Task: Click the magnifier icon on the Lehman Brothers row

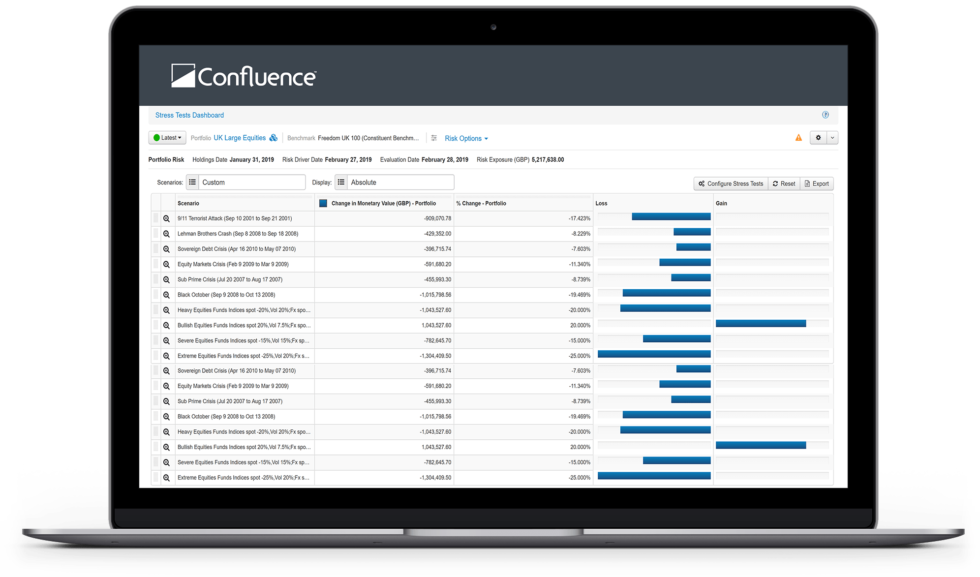Action: pyautogui.click(x=166, y=233)
